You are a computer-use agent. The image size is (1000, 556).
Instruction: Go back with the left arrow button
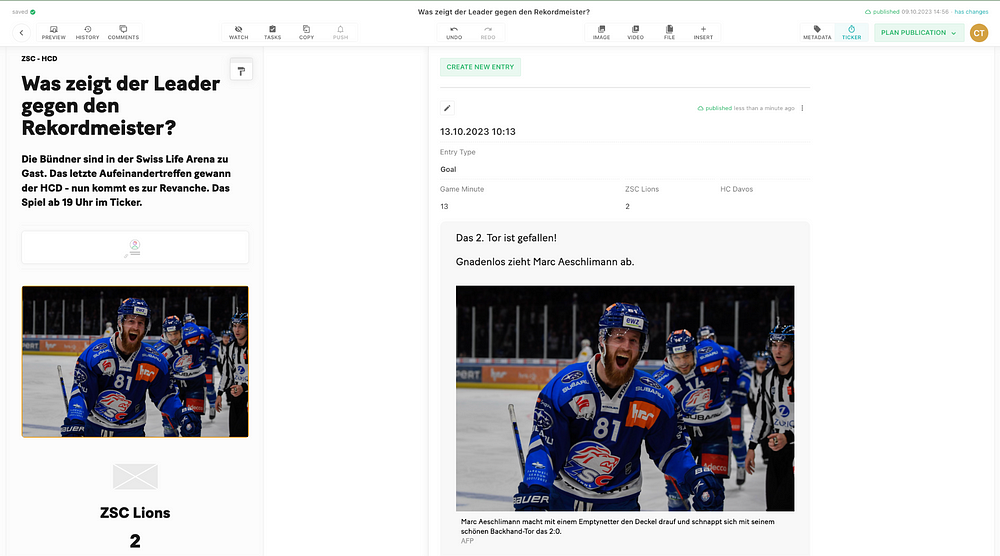coord(21,33)
